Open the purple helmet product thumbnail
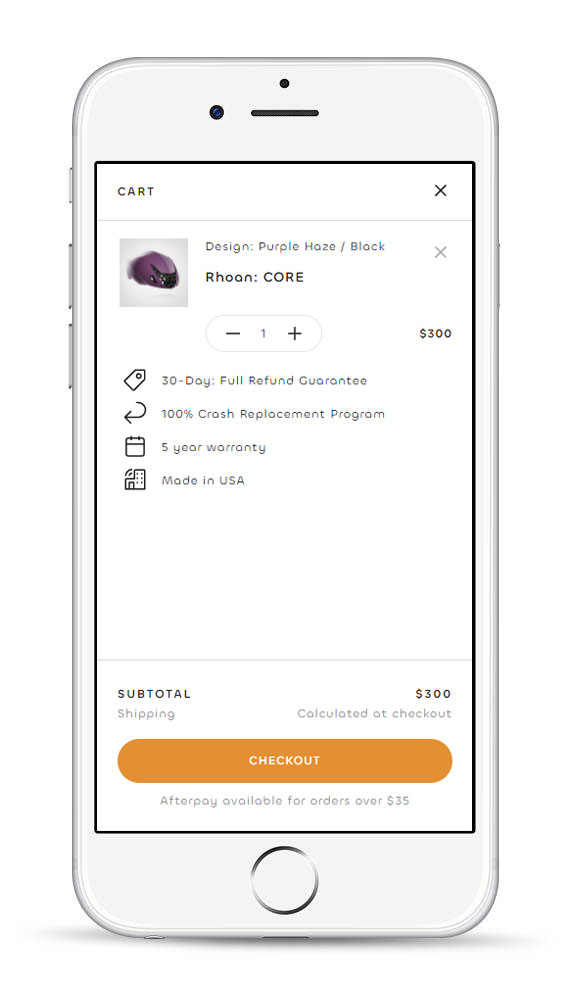This screenshot has width=564, height=1000. point(154,273)
